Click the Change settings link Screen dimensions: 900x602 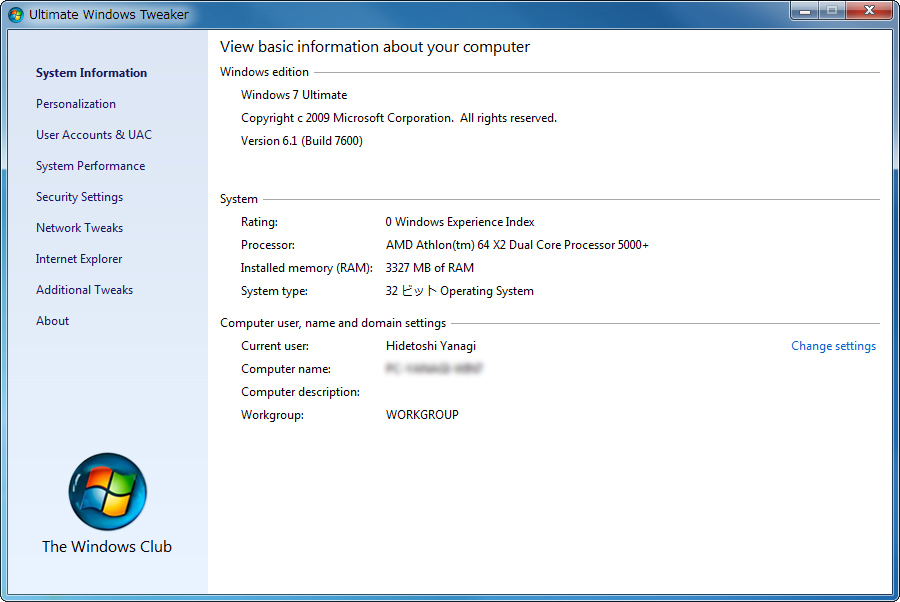[833, 346]
